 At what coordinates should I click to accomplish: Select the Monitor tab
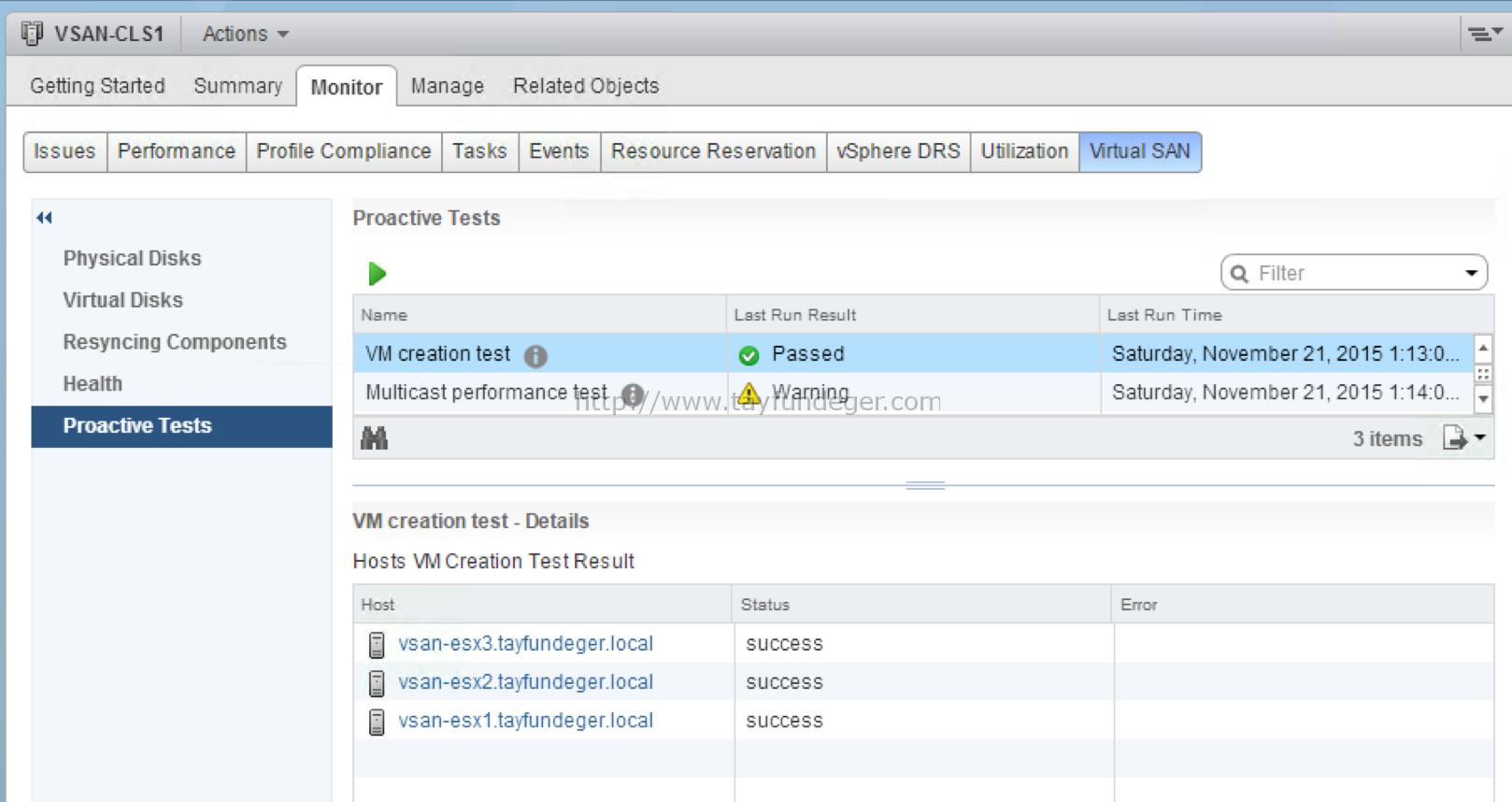[347, 87]
